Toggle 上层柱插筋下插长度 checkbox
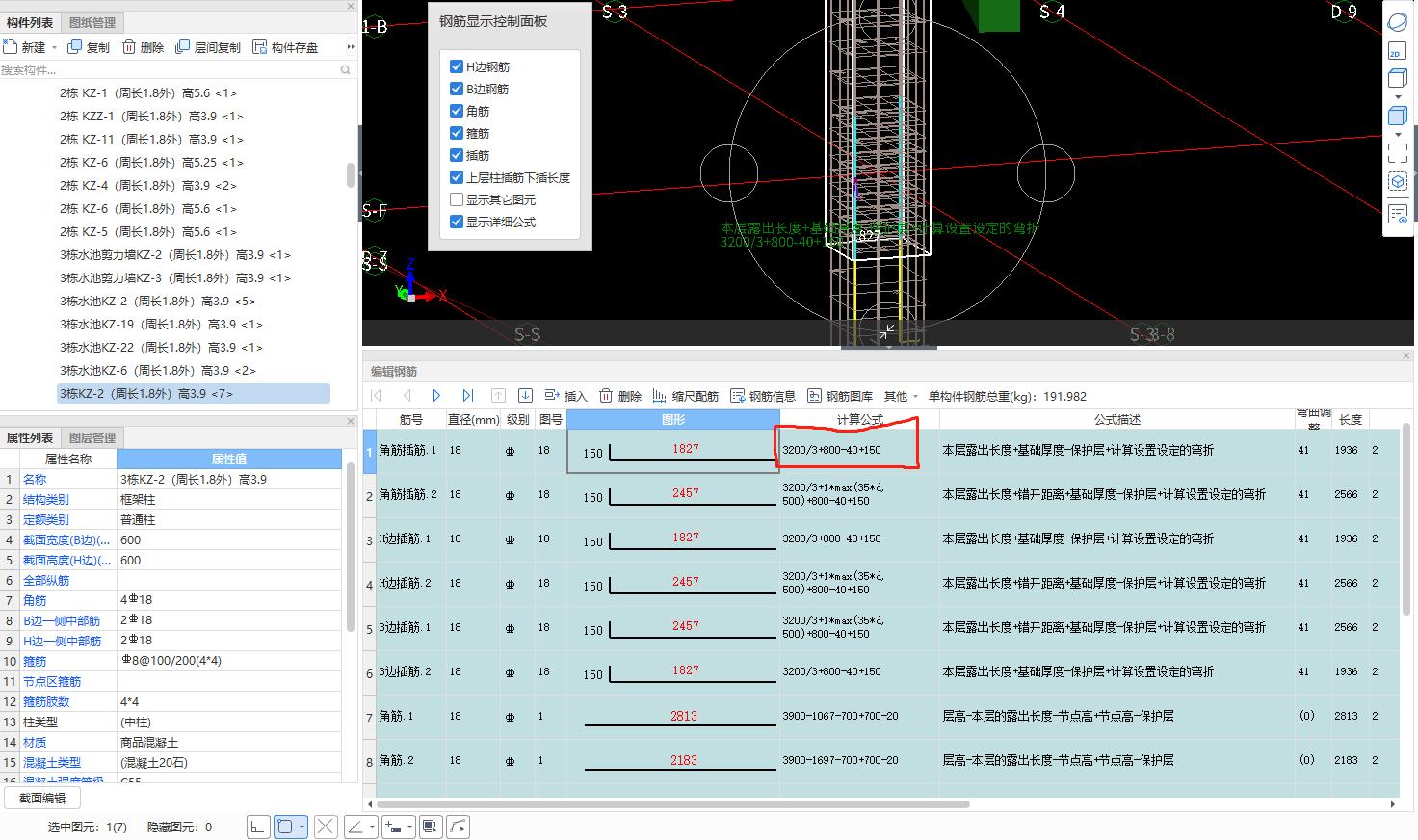The height and width of the screenshot is (840, 1418). coord(457,177)
